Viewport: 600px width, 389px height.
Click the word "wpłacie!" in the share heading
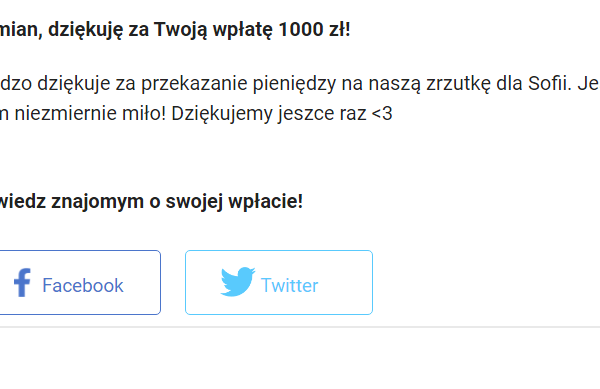point(266,202)
